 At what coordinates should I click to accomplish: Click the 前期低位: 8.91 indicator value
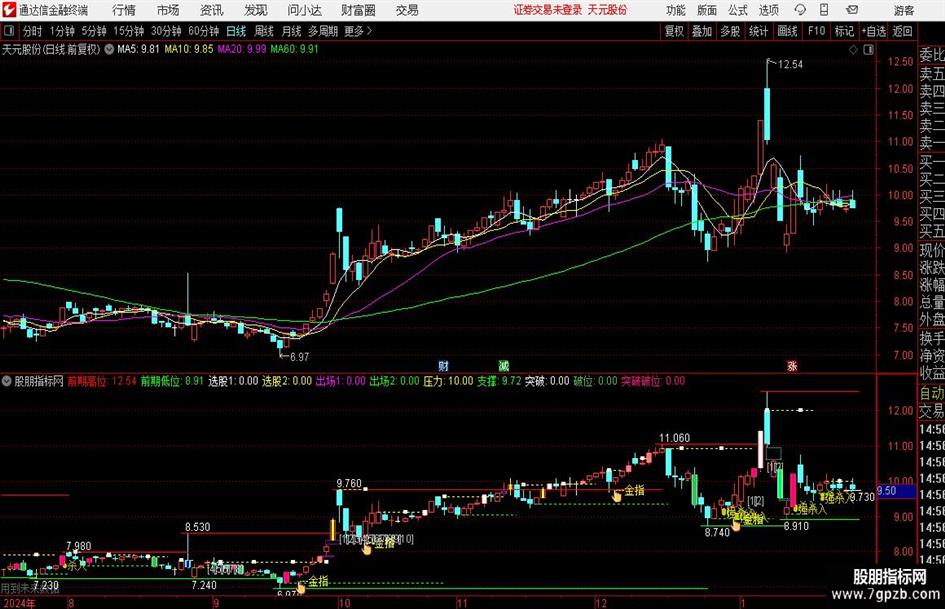tap(172, 381)
